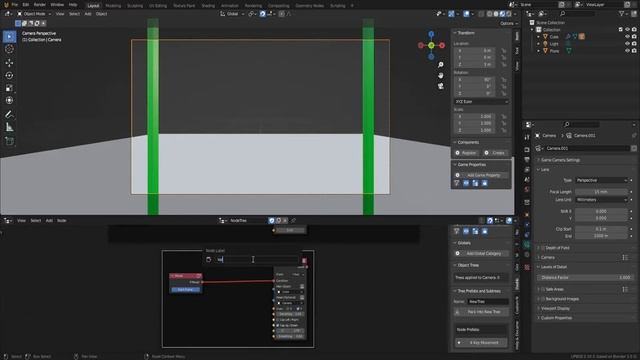Toggle visibility of Cube in outliner
Viewport: 640px width, 360px height.
[627, 37]
